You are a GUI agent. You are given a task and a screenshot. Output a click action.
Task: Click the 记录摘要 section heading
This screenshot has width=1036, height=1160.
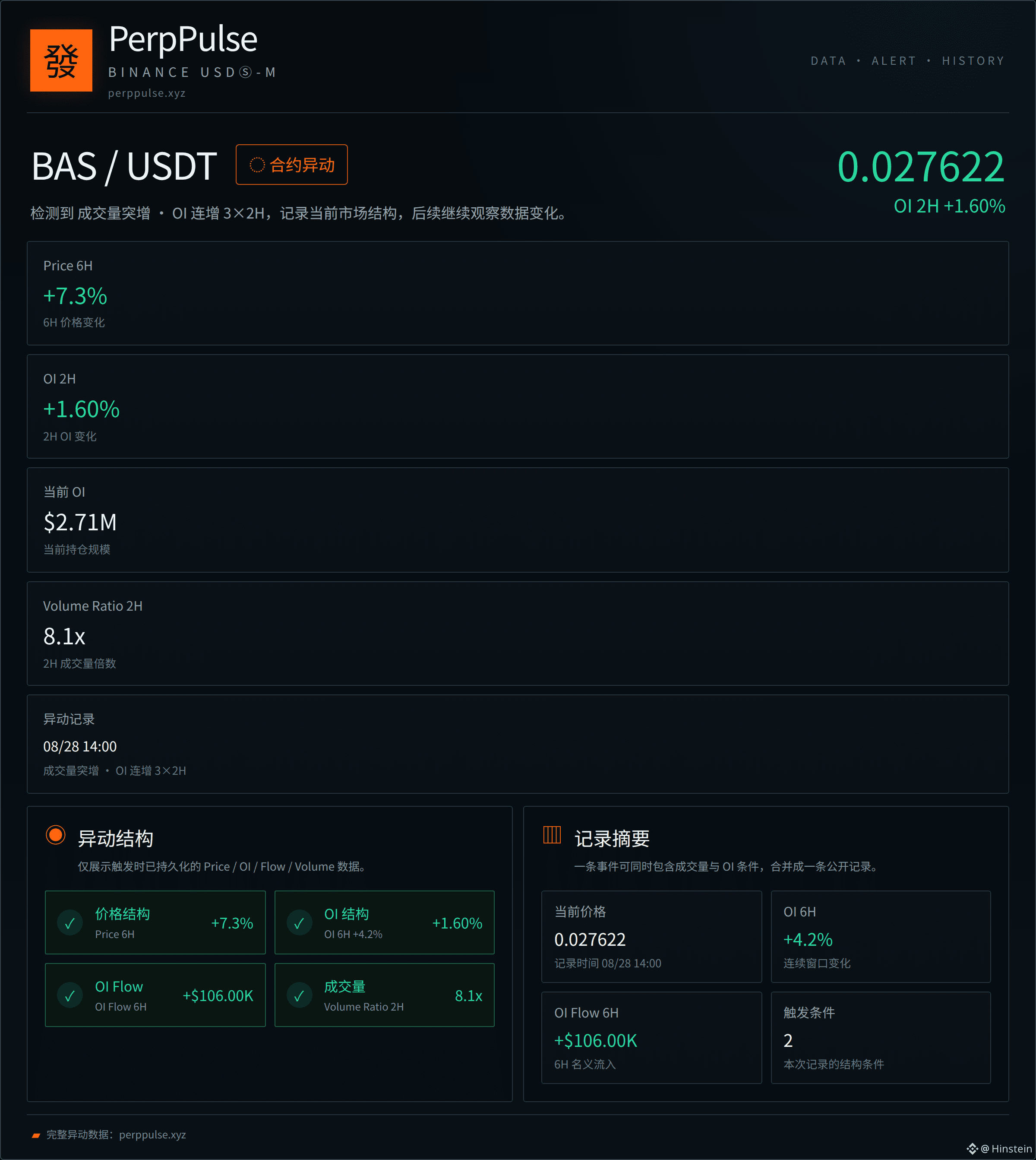(612, 839)
